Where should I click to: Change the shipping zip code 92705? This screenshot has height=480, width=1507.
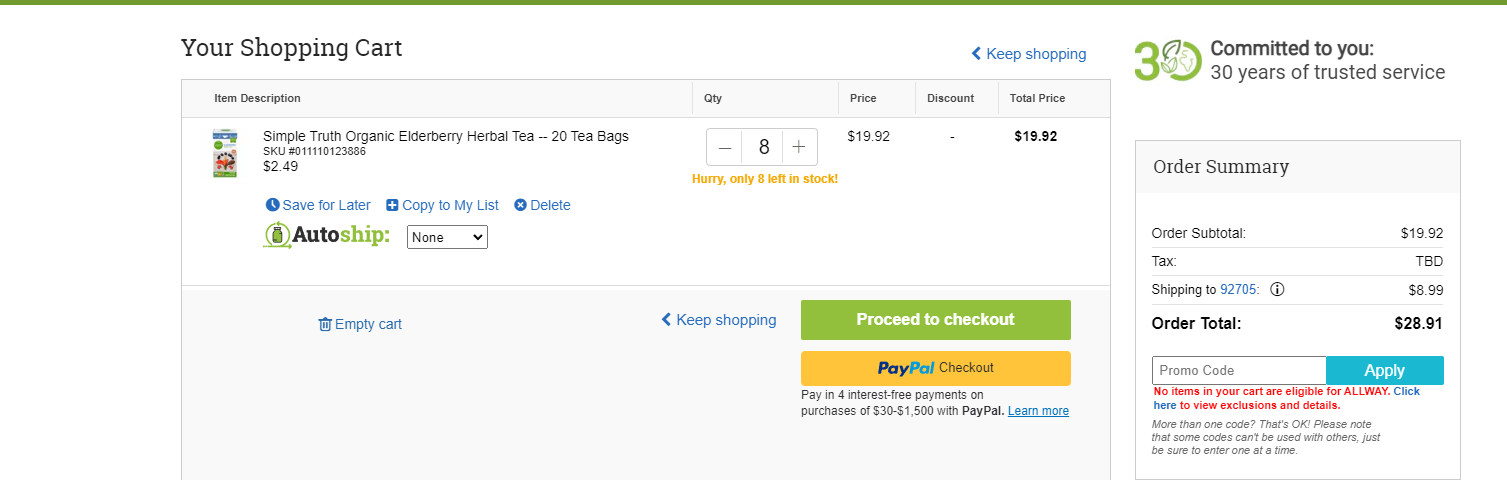click(1239, 290)
